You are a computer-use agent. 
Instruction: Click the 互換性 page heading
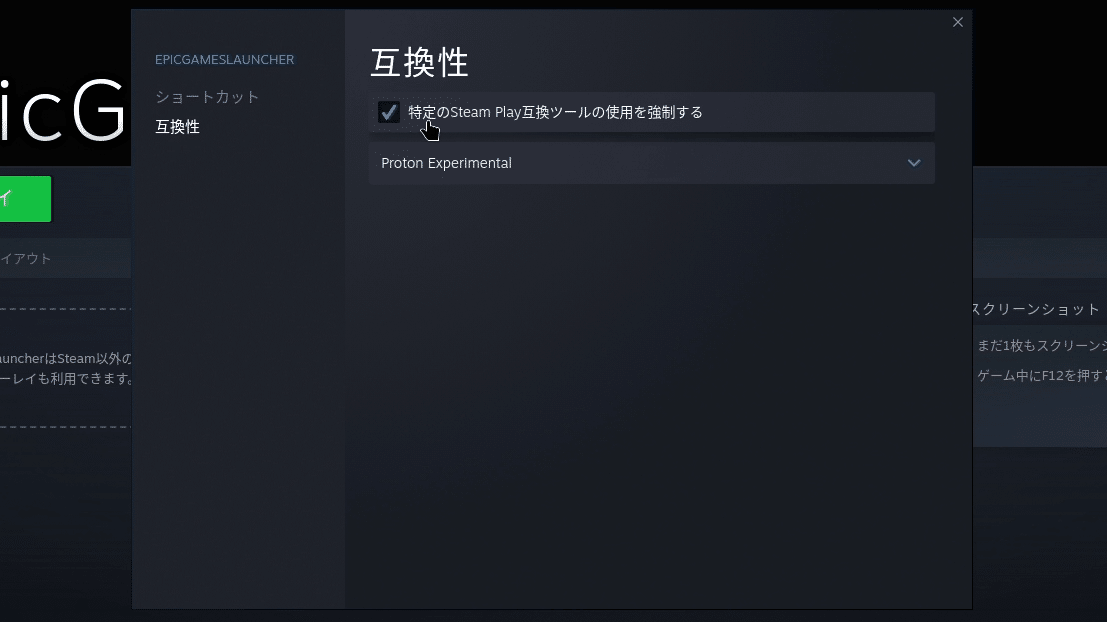(x=419, y=63)
